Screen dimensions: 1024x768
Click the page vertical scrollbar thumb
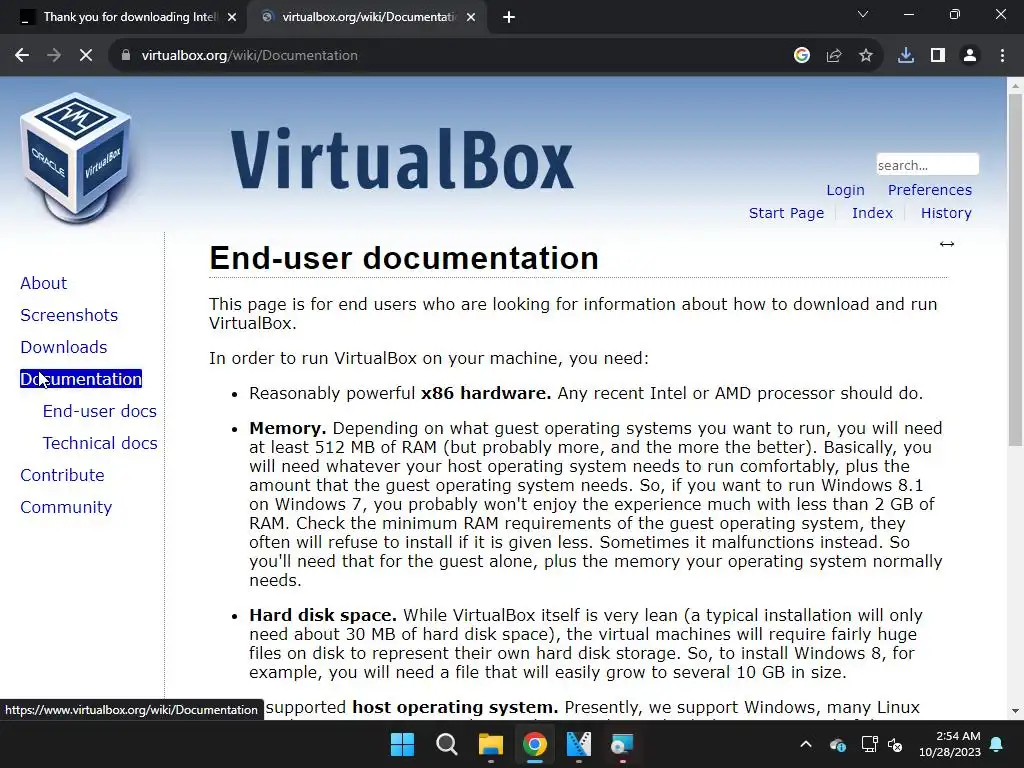tap(1015, 270)
